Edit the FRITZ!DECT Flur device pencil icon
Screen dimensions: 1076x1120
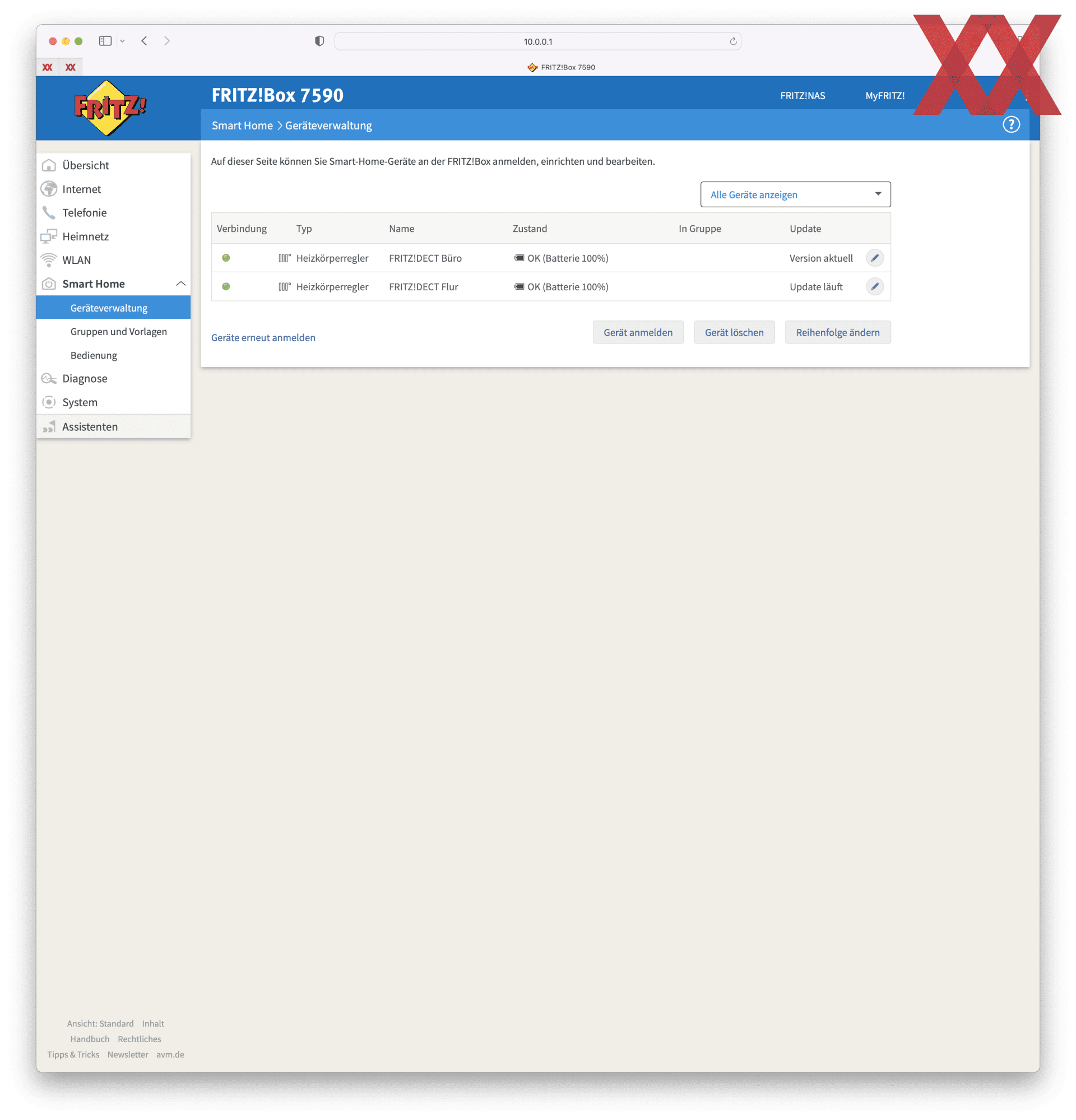point(874,286)
